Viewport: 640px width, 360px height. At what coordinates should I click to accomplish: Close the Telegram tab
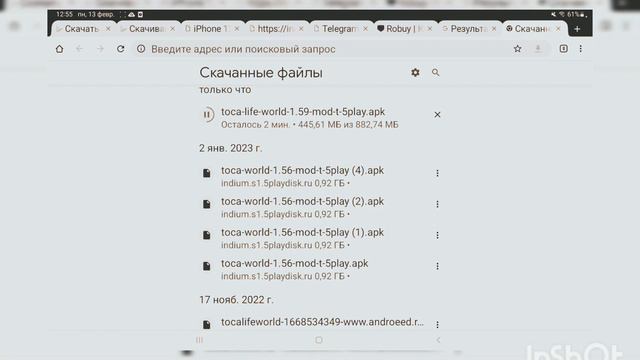pyautogui.click(x=365, y=29)
